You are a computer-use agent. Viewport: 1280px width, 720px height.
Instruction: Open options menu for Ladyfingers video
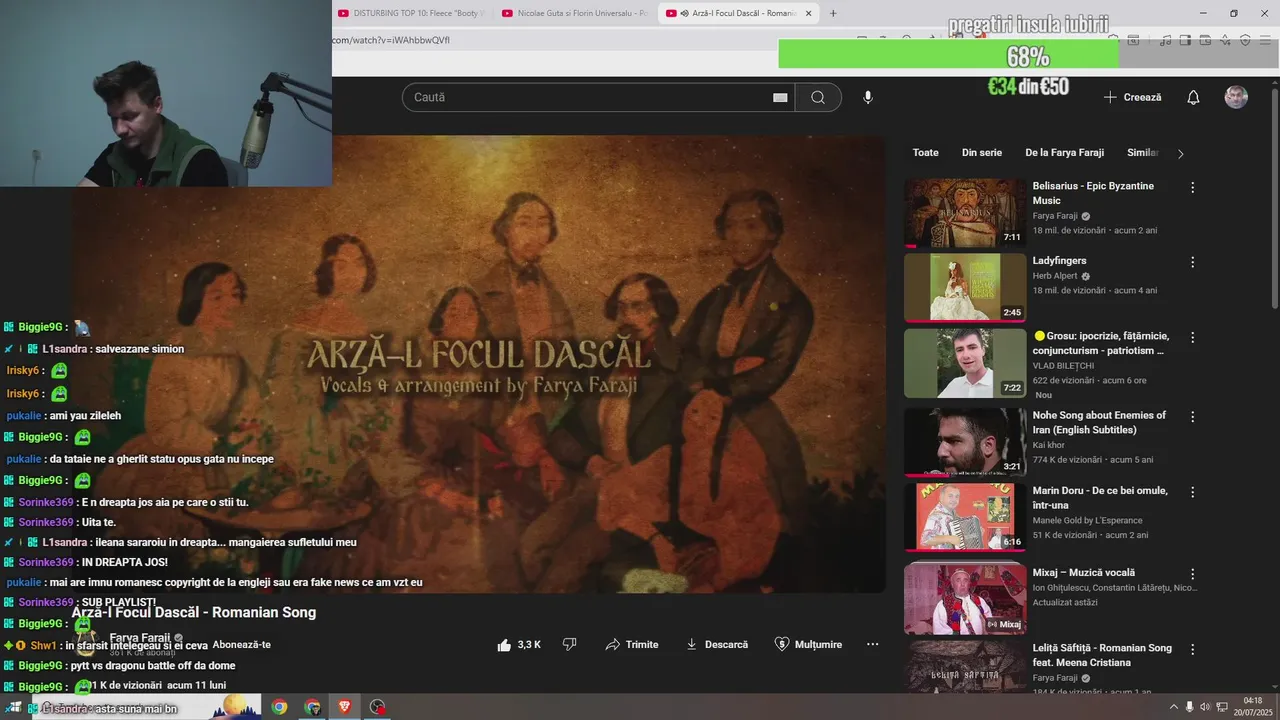1192,262
